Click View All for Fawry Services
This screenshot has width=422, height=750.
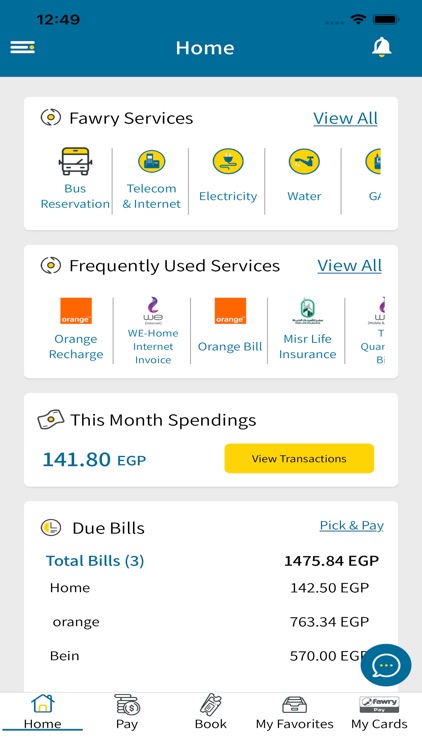click(345, 118)
